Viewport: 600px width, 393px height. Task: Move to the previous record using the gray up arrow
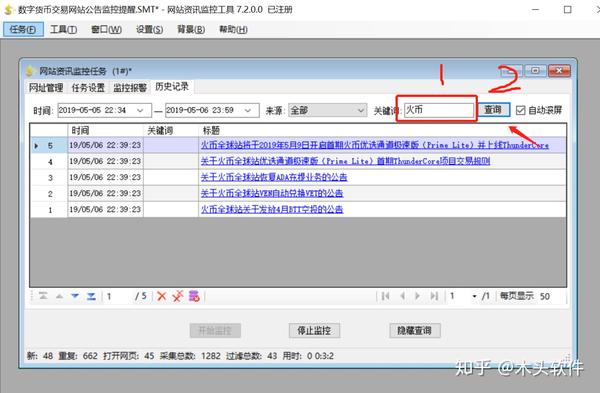click(59, 296)
